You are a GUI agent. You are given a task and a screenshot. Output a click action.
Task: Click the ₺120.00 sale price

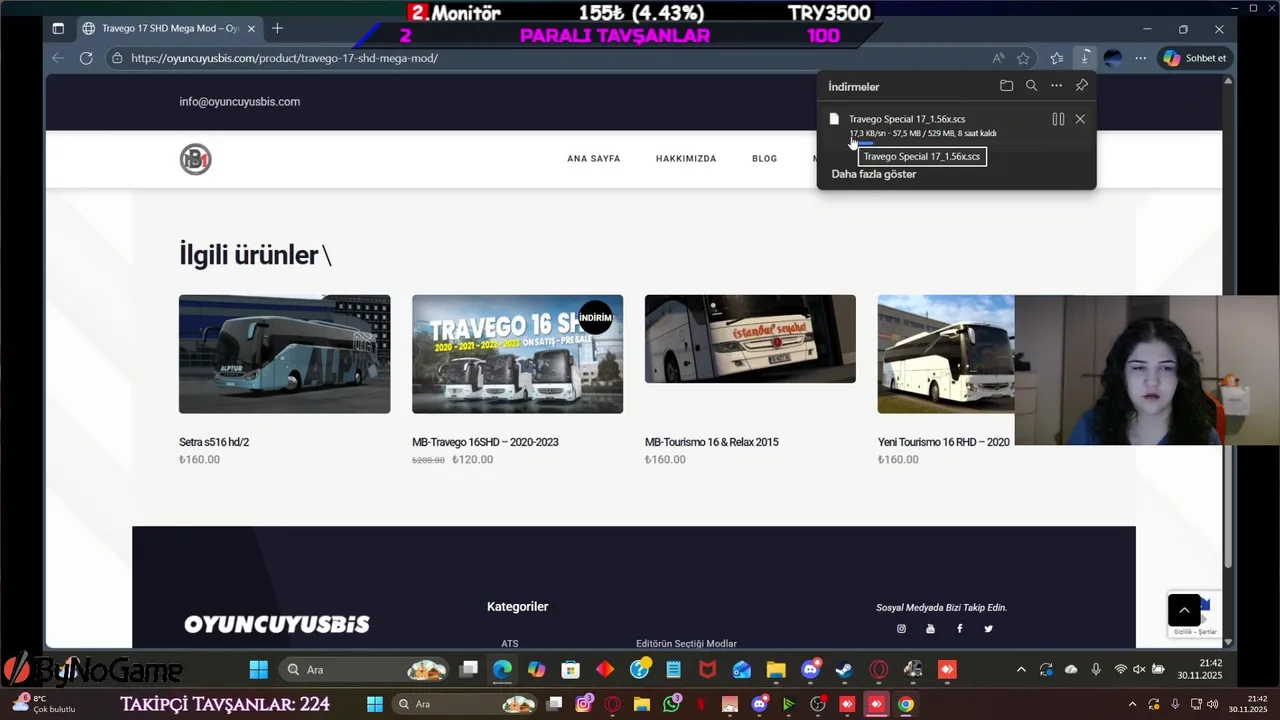pos(473,460)
